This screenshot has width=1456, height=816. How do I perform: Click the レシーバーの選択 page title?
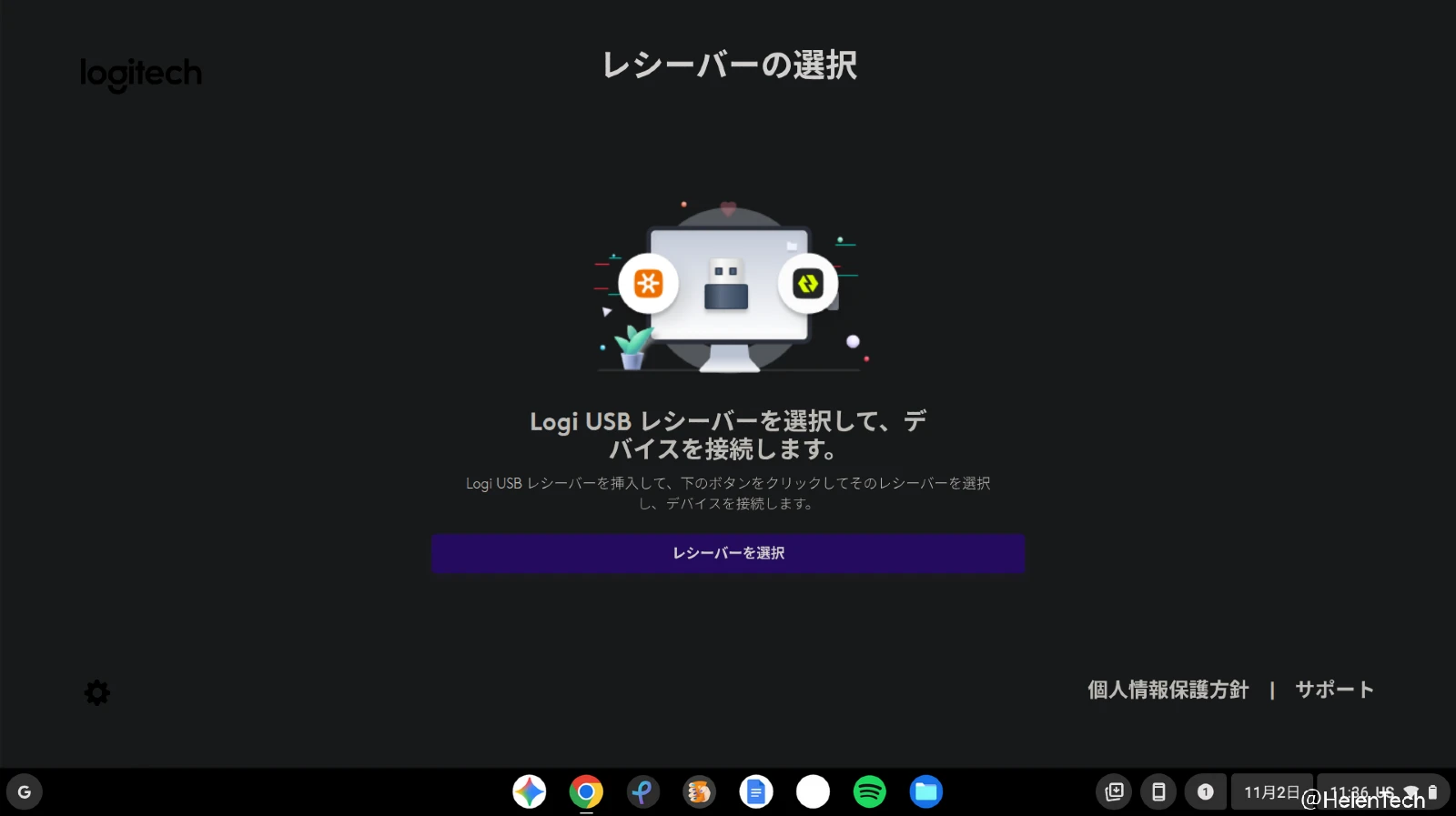tap(729, 65)
